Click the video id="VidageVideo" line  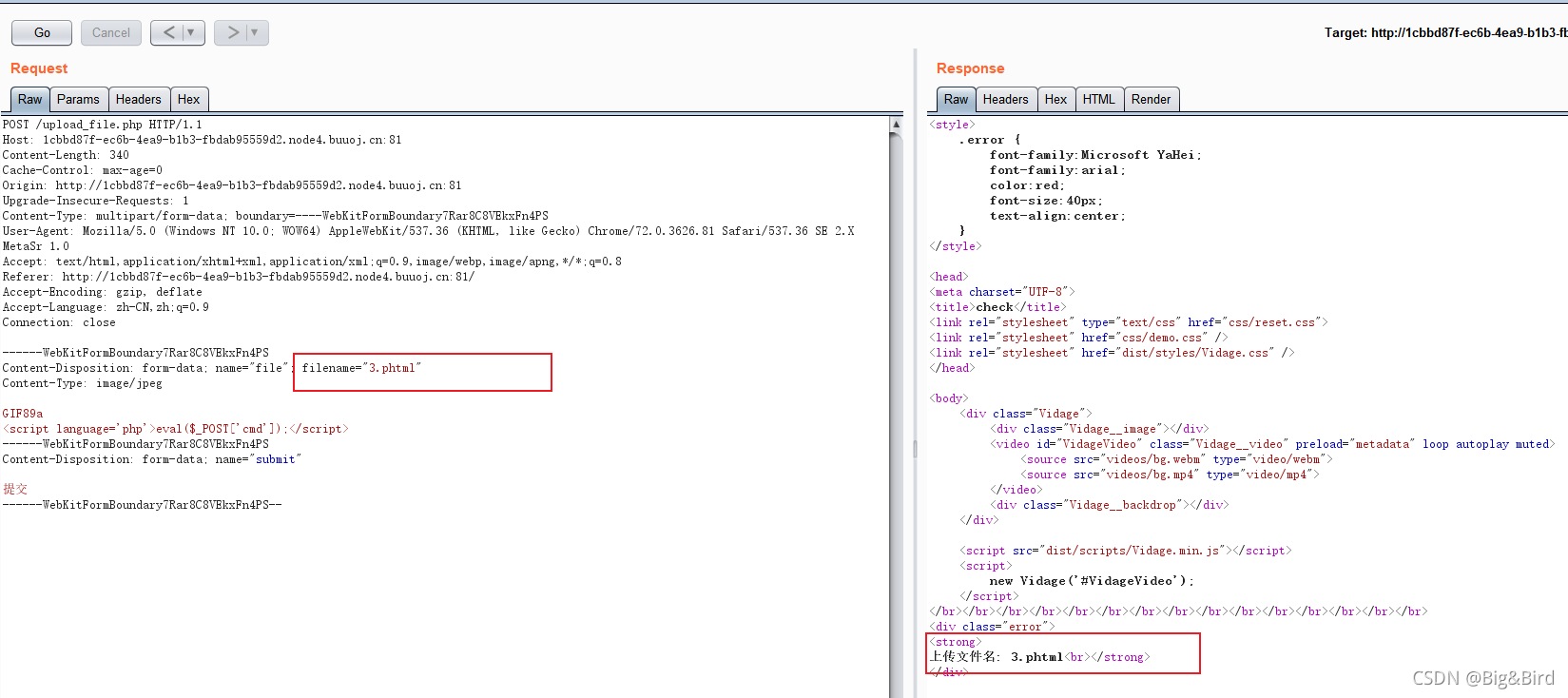tap(1272, 444)
